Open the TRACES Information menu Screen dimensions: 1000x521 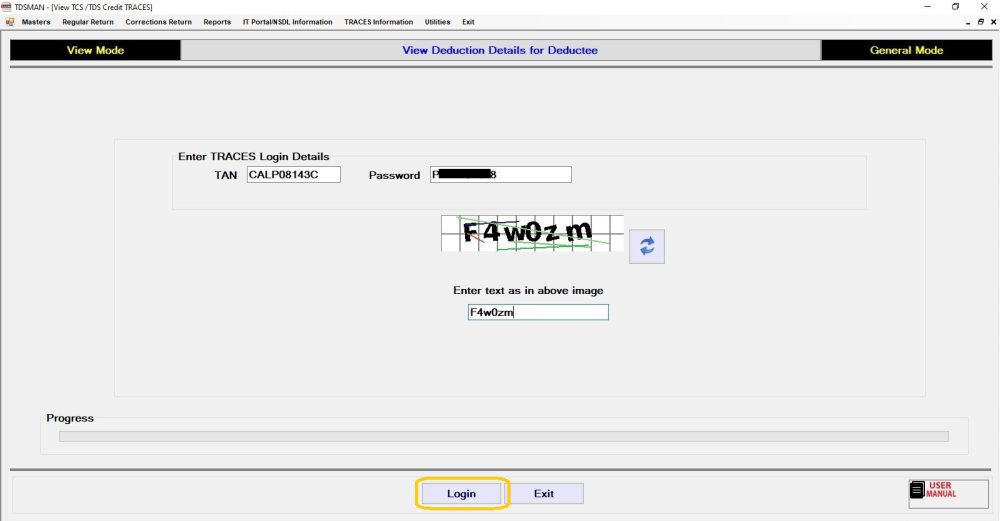(379, 22)
